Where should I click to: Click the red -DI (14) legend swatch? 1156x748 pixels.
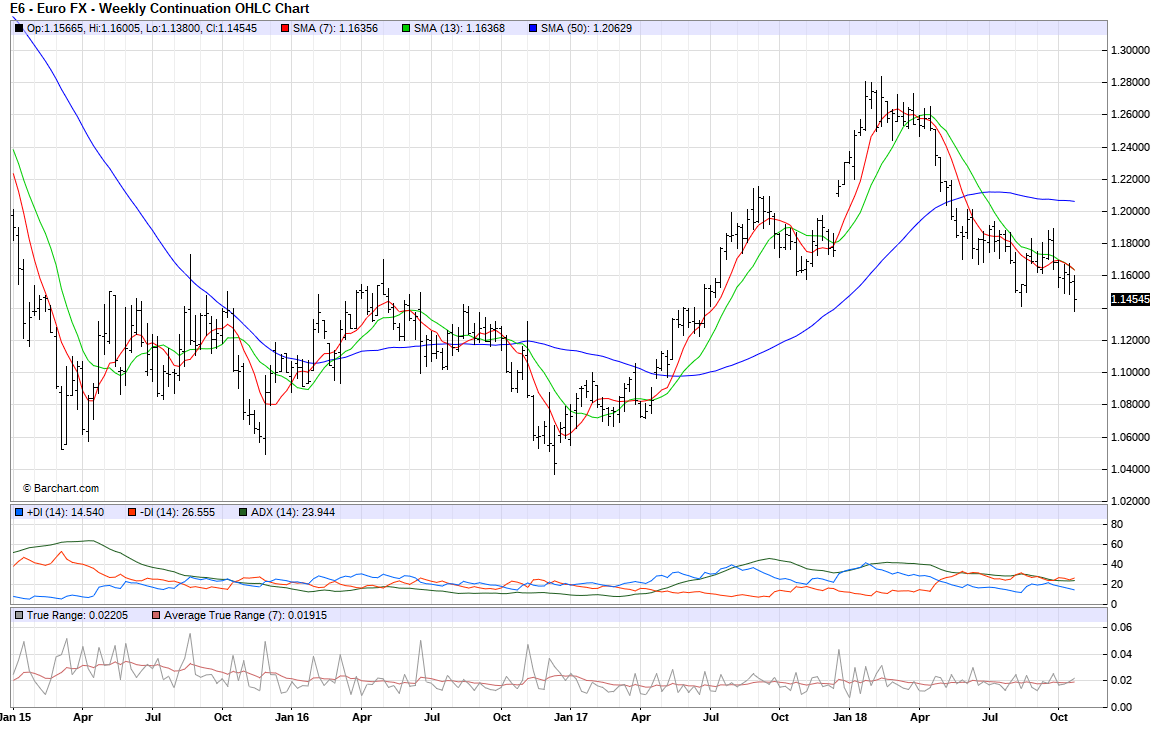pyautogui.click(x=131, y=512)
